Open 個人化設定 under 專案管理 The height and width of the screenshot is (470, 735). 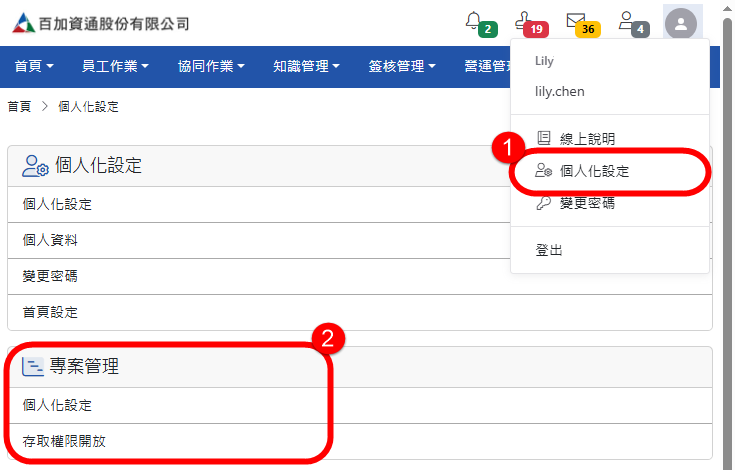coord(360,405)
